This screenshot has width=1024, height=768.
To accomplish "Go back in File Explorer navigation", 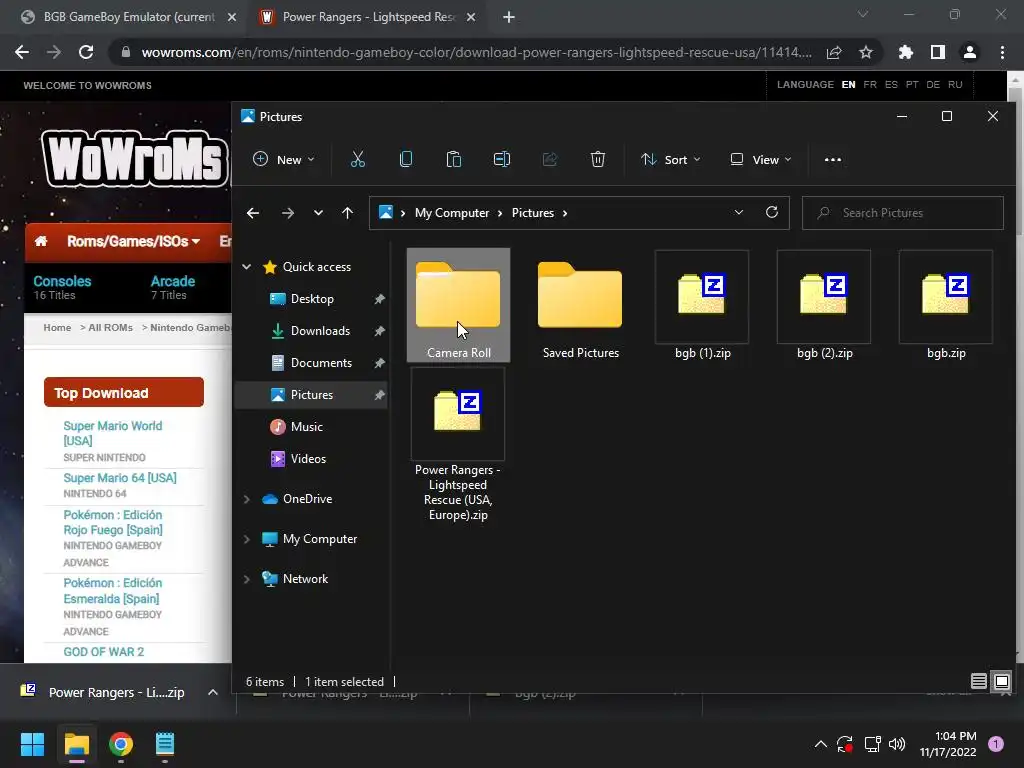I will coord(253,213).
